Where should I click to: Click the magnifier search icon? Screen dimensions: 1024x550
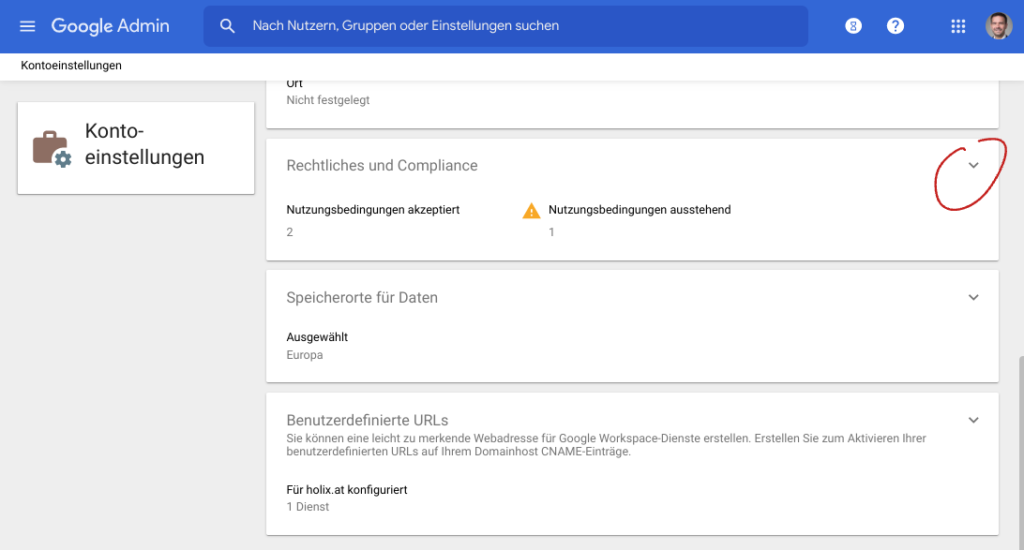[x=228, y=26]
